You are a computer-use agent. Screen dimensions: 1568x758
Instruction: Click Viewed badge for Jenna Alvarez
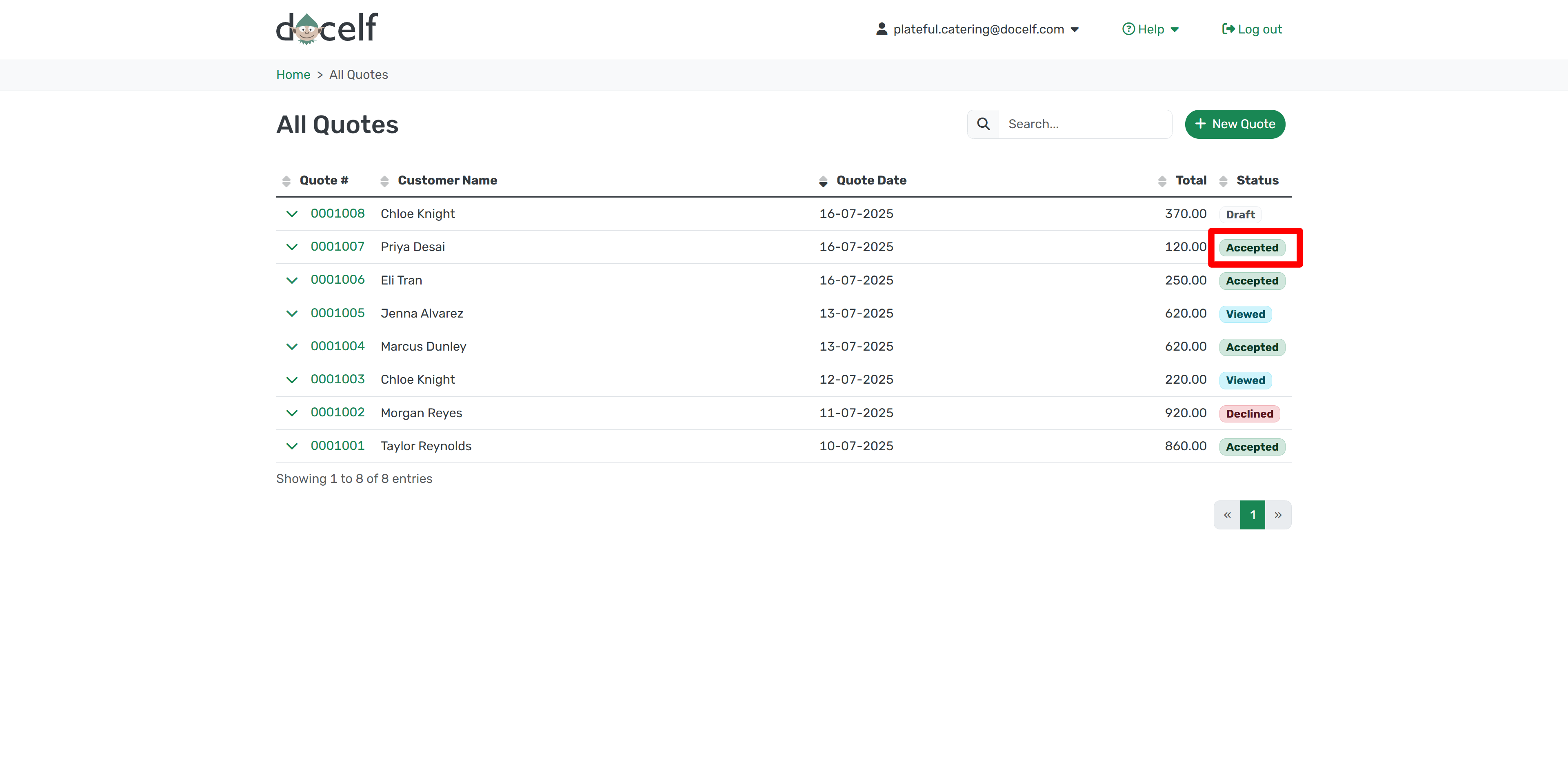pos(1246,314)
